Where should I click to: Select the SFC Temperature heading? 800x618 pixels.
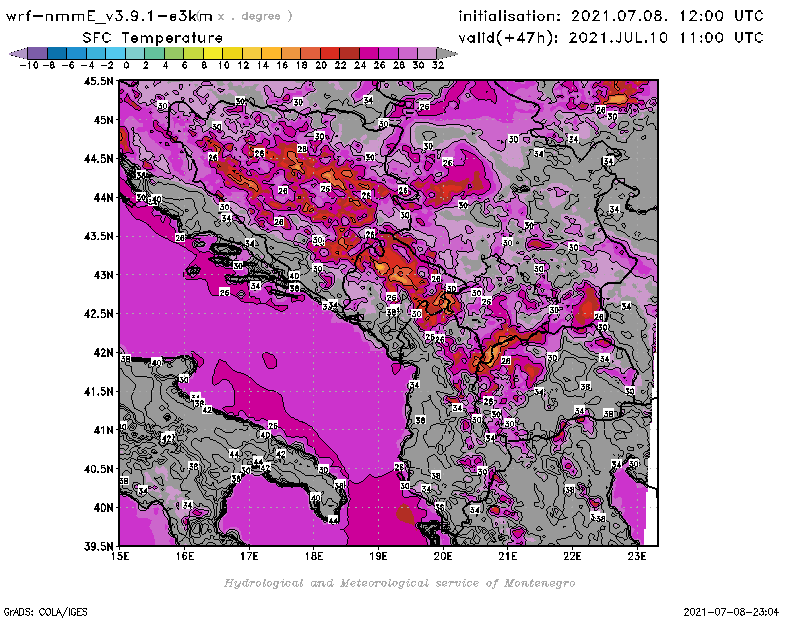tap(153, 38)
